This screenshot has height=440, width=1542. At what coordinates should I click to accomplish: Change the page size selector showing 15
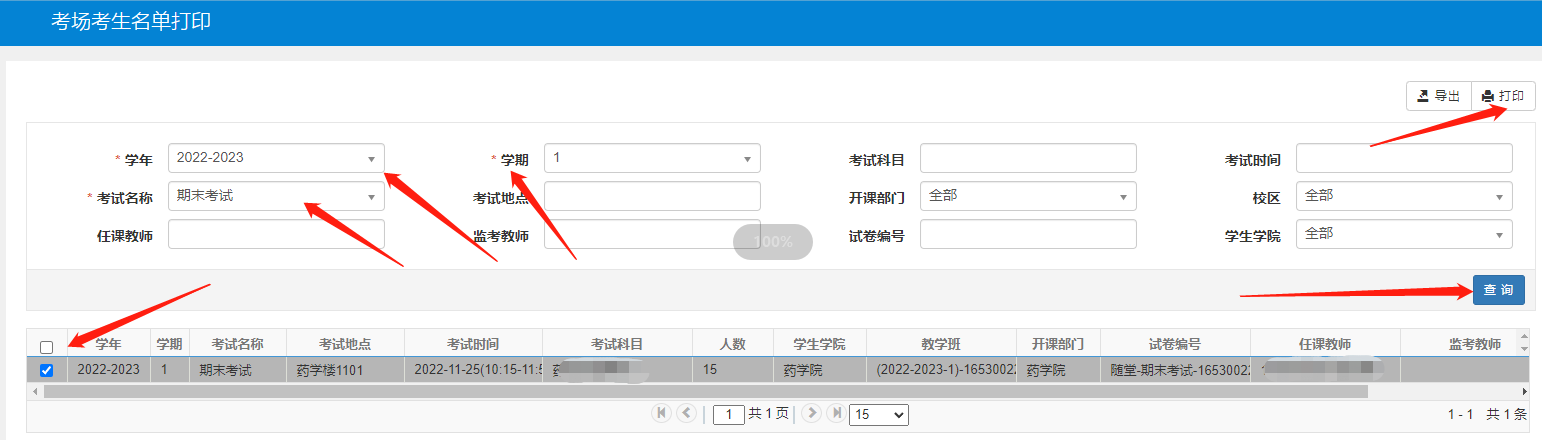pos(878,414)
